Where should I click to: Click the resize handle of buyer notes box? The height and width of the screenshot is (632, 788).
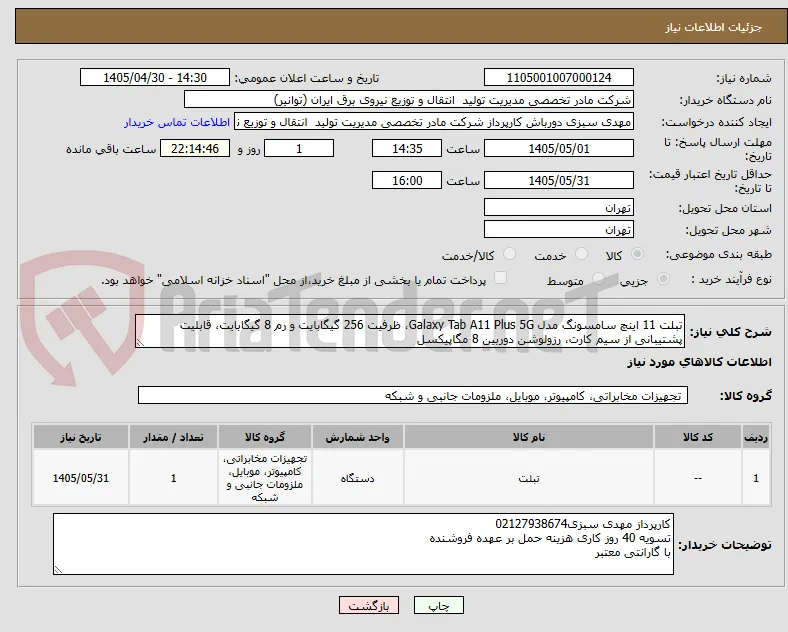(x=58, y=569)
